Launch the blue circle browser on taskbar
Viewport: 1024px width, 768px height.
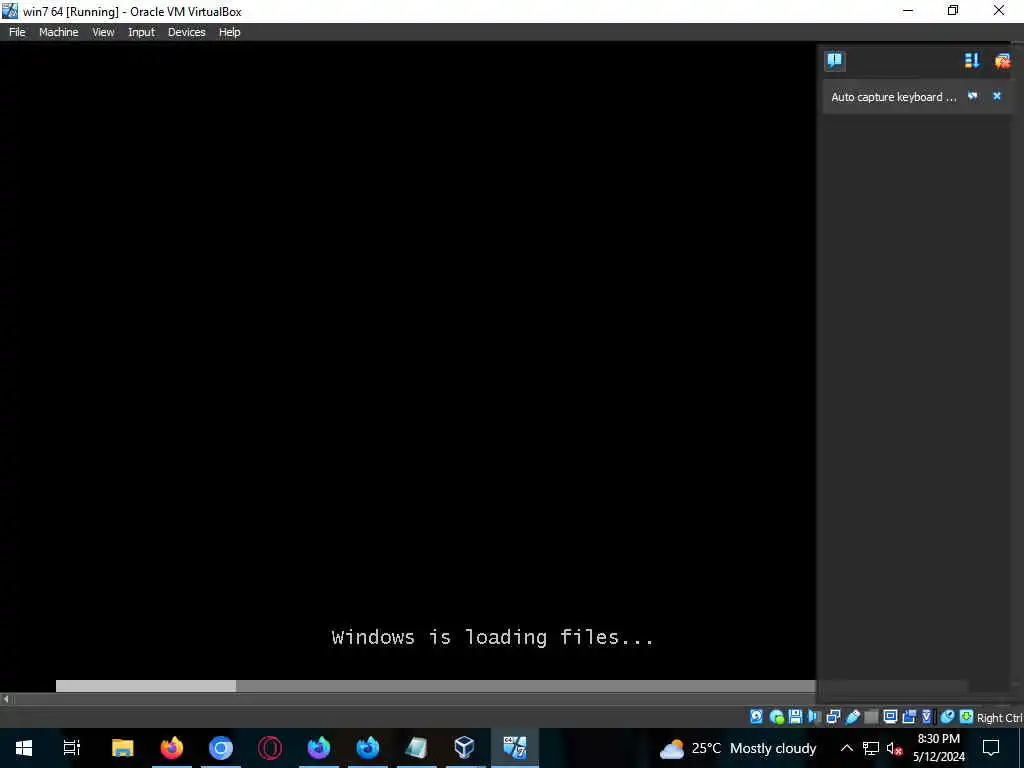(221, 748)
